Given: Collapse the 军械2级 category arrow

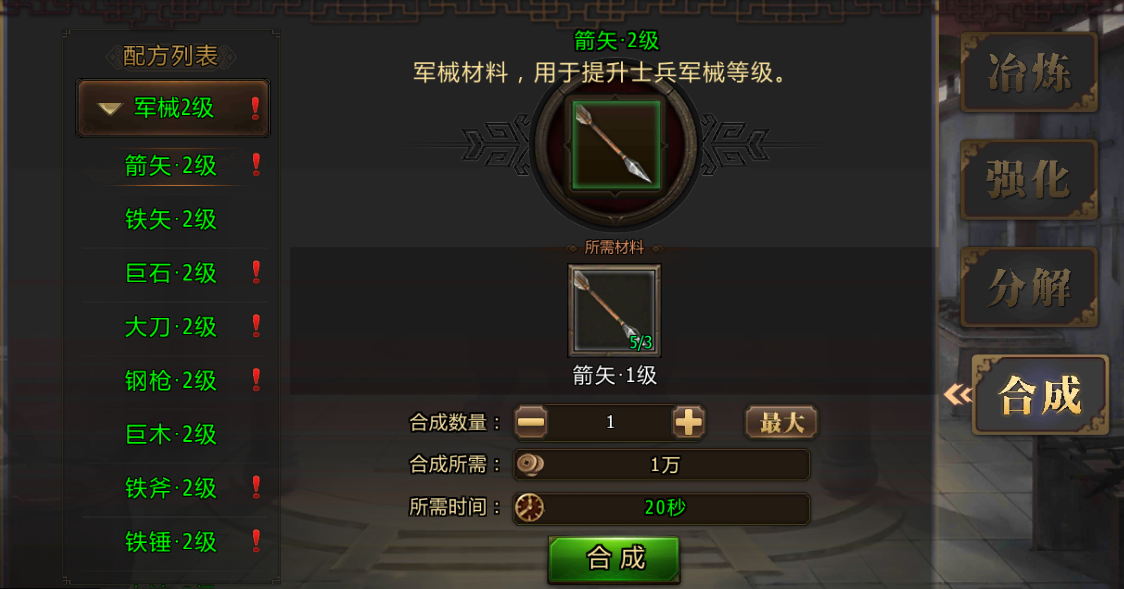Looking at the screenshot, I should pos(109,109).
